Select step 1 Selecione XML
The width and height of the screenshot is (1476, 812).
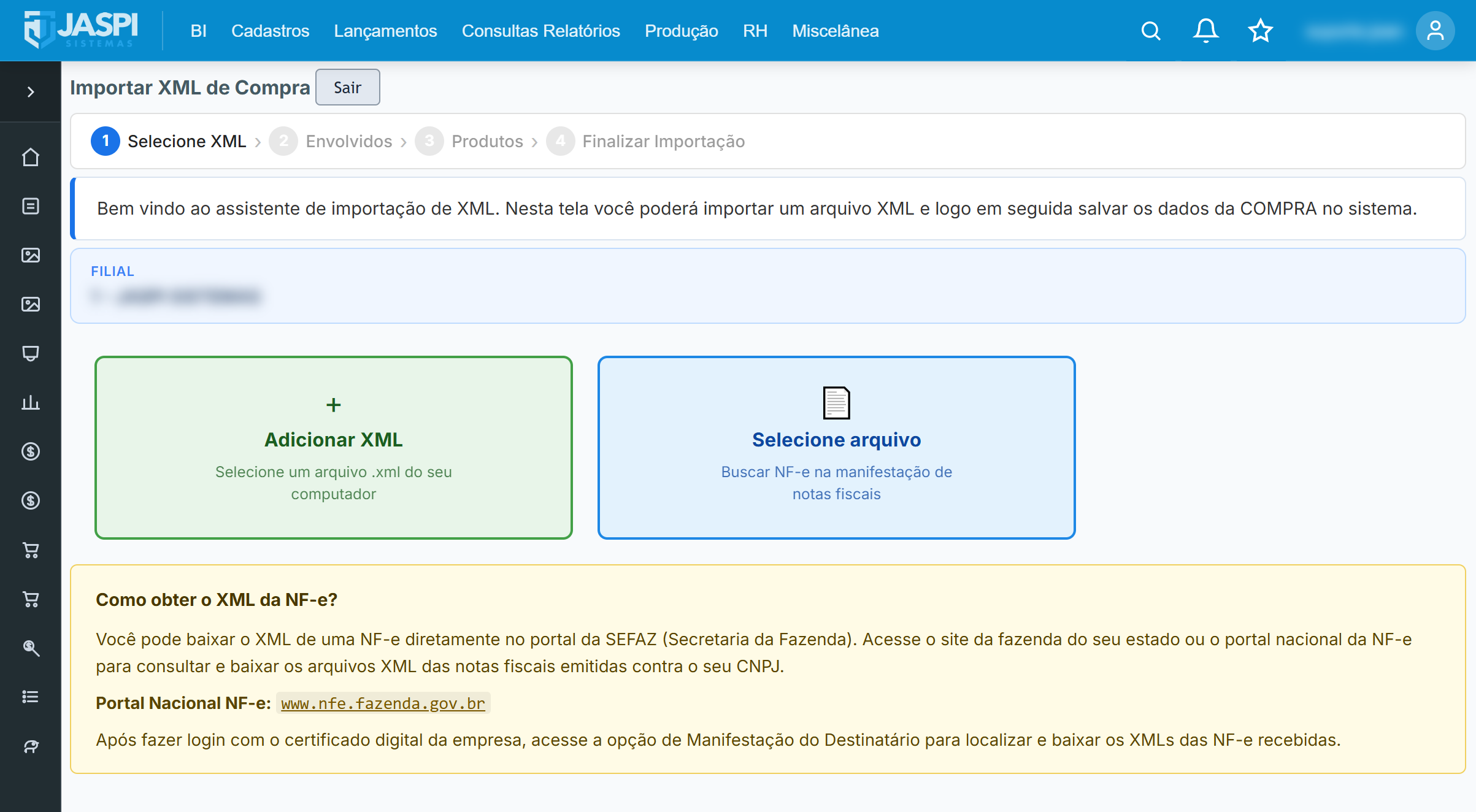[169, 141]
